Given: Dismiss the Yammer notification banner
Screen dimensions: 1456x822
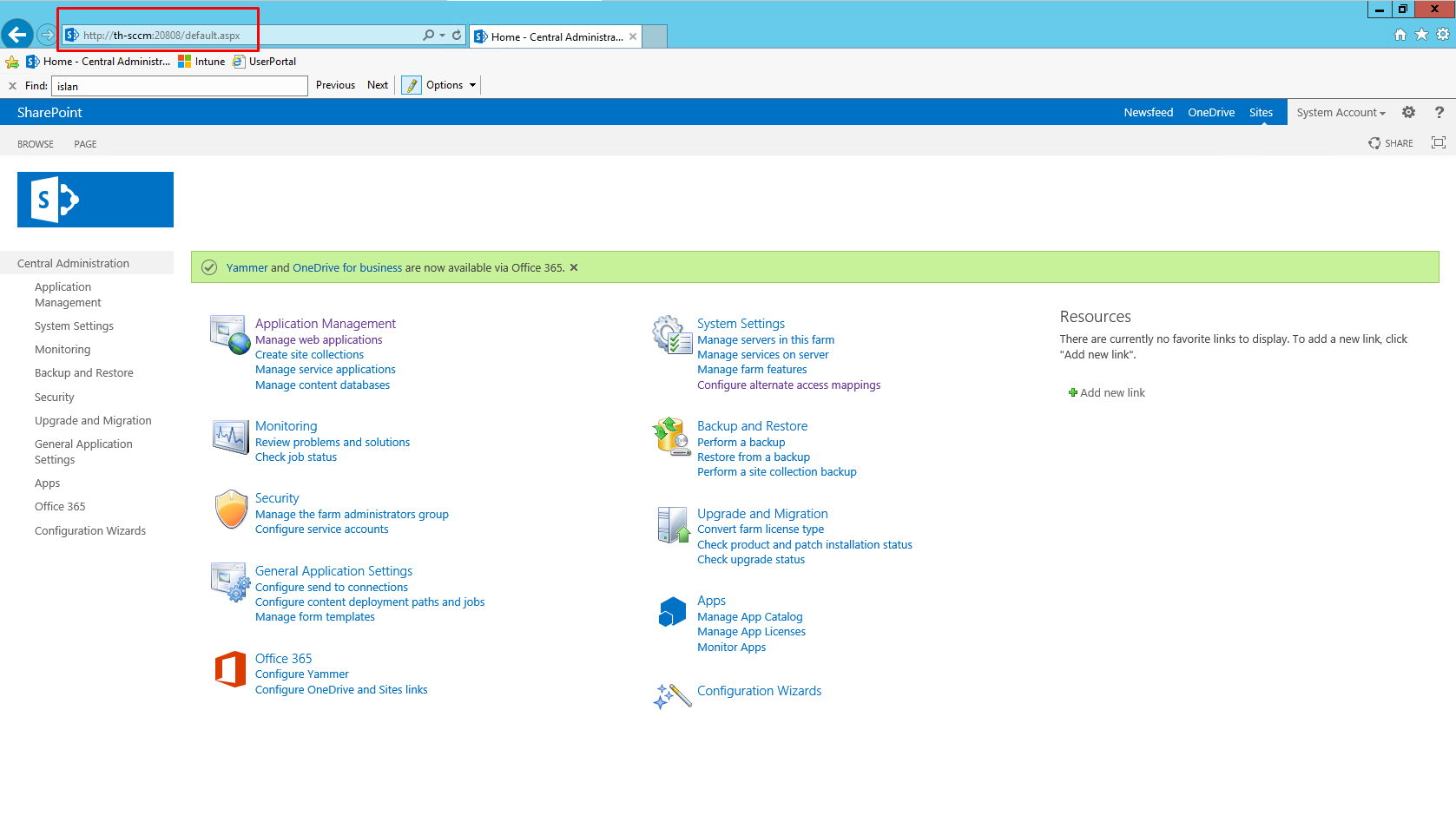Looking at the screenshot, I should [574, 267].
